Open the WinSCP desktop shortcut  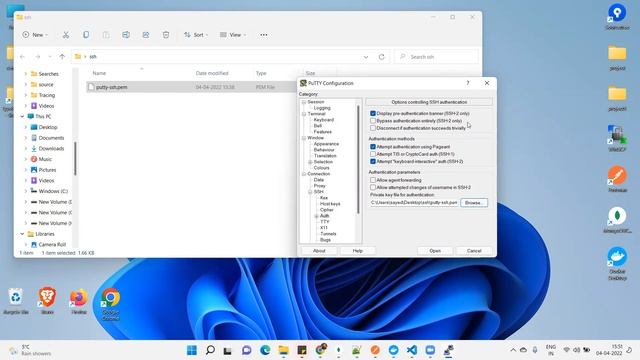click(617, 139)
